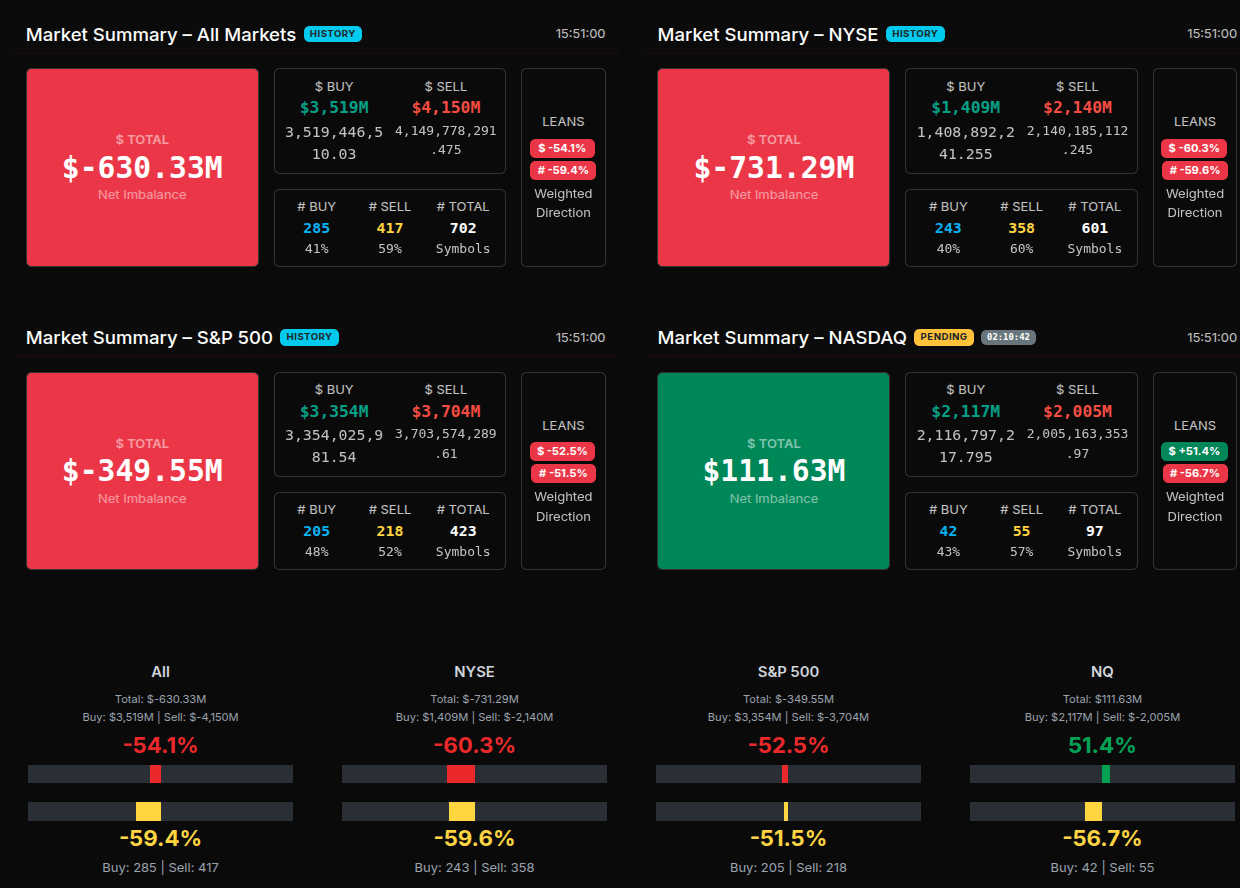Click the green $ +51.4% lean badge
This screenshot has width=1240, height=888.
(1194, 451)
